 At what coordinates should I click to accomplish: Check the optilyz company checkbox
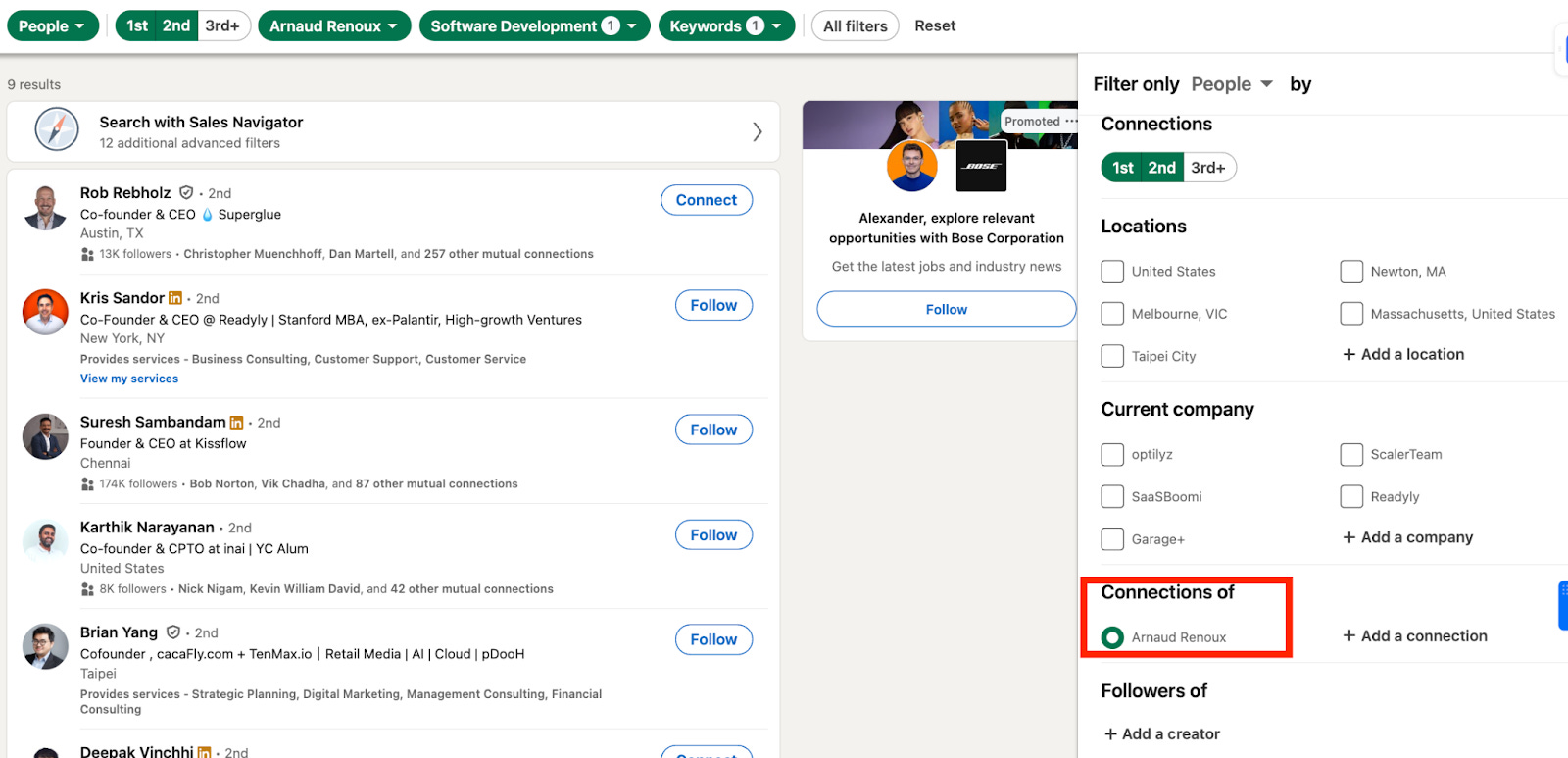click(x=1112, y=455)
